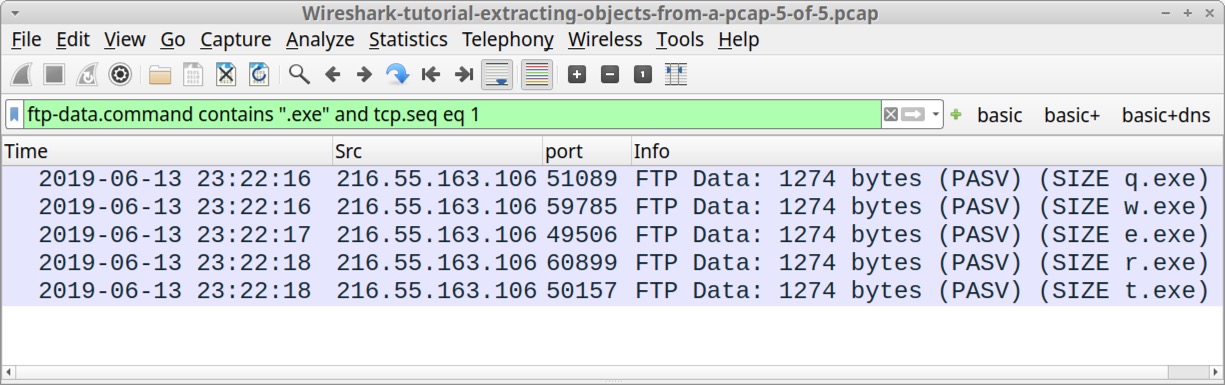Open the Telephony menu
The height and width of the screenshot is (385, 1225).
[508, 39]
